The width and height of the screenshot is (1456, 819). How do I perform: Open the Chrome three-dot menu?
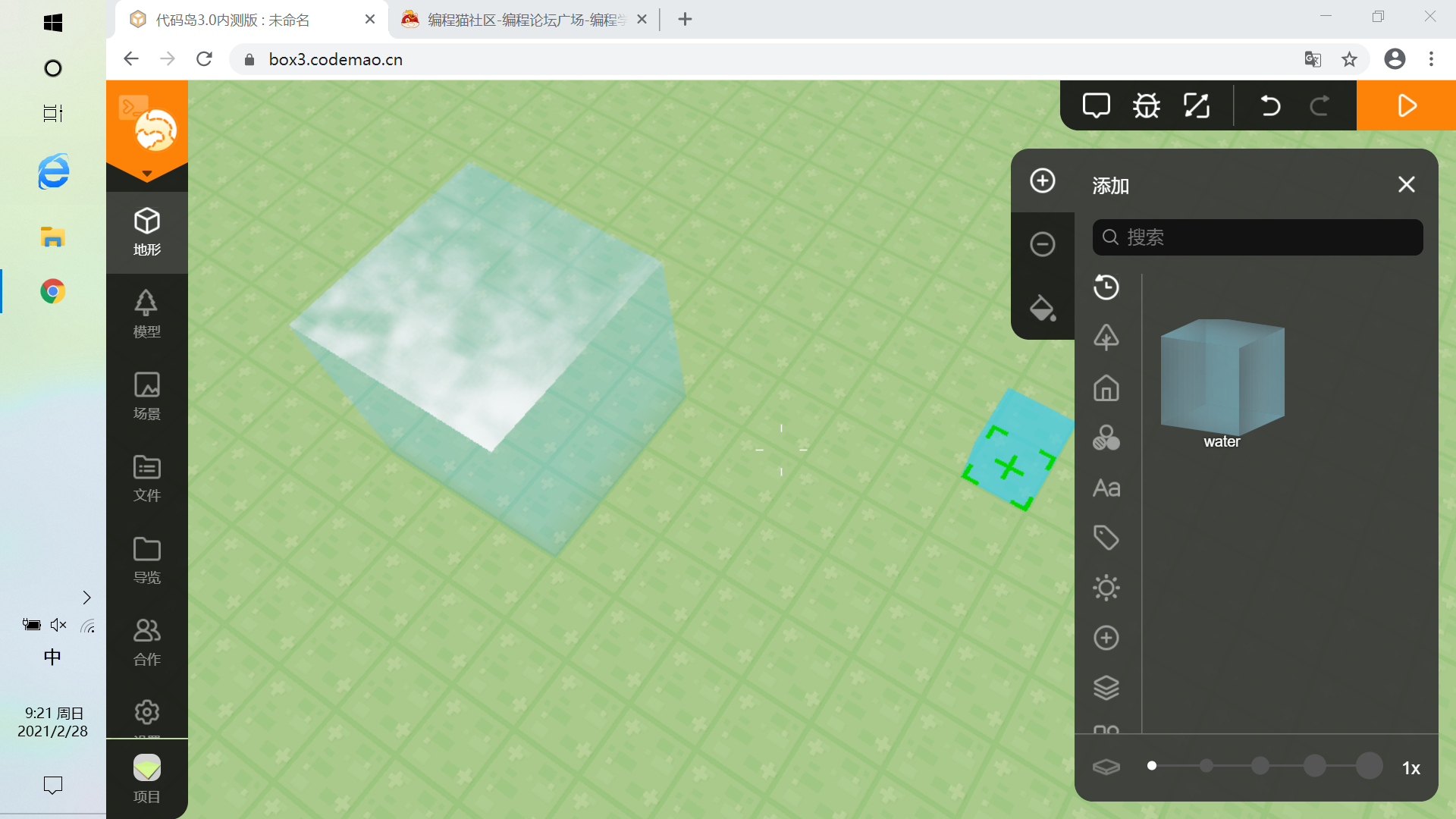pyautogui.click(x=1431, y=59)
